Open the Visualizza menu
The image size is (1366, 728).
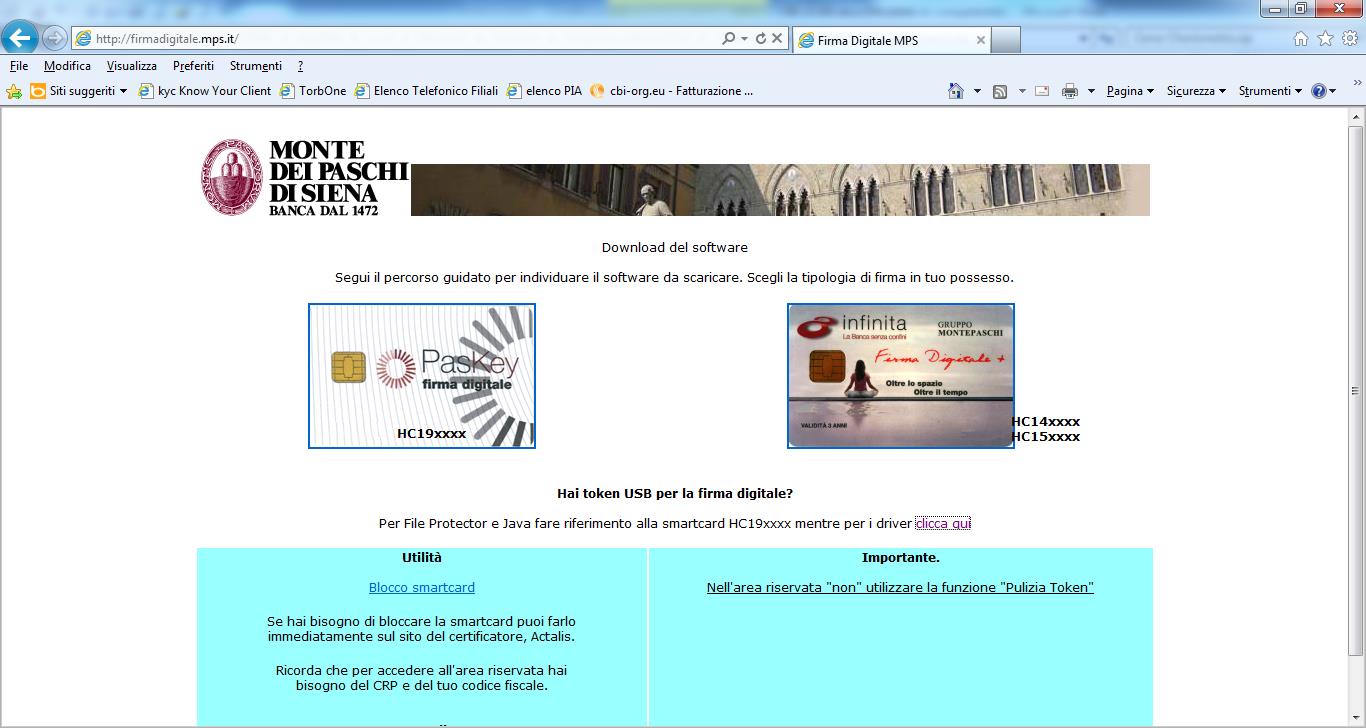132,66
